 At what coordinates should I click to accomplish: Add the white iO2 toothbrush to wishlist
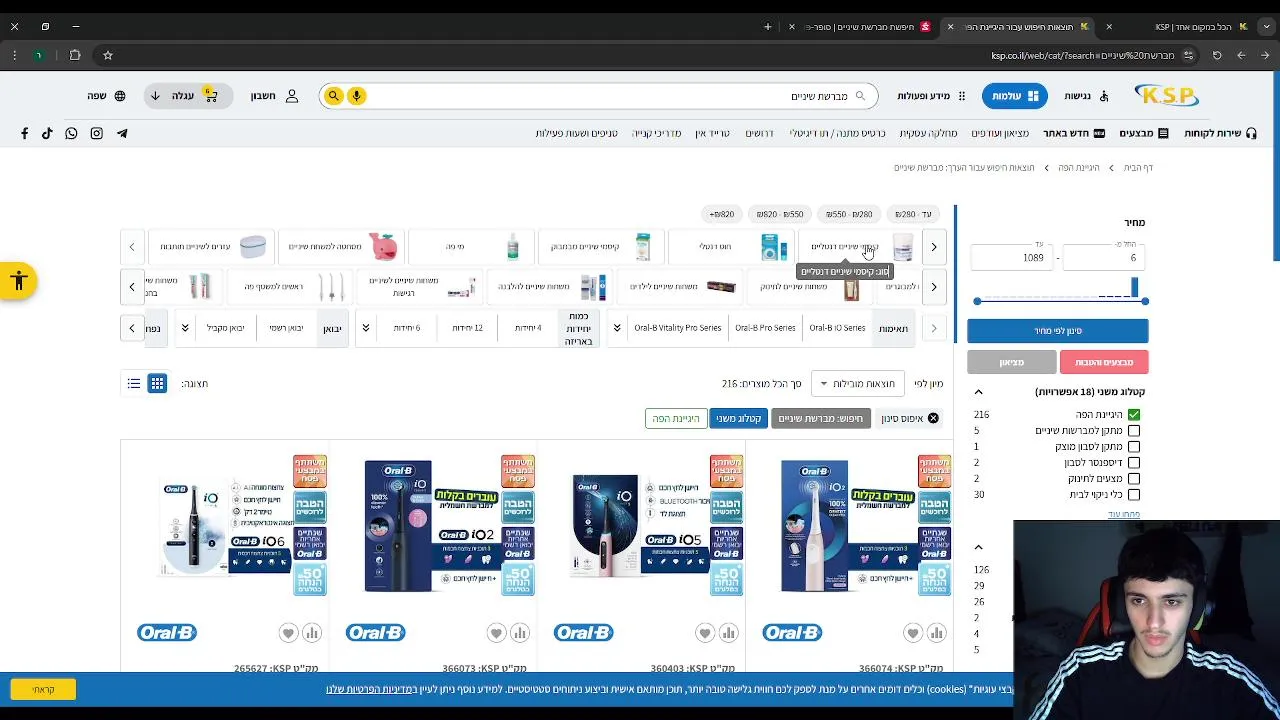pos(912,632)
